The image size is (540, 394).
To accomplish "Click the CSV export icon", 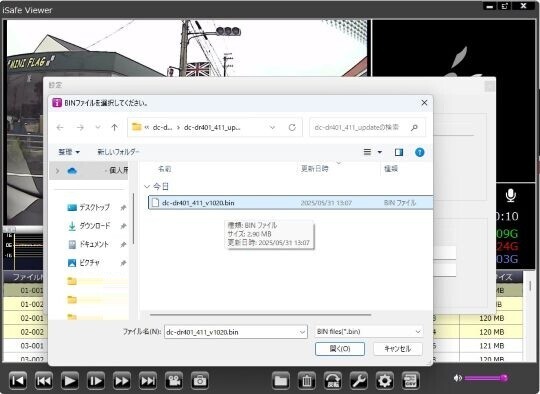I will (411, 381).
